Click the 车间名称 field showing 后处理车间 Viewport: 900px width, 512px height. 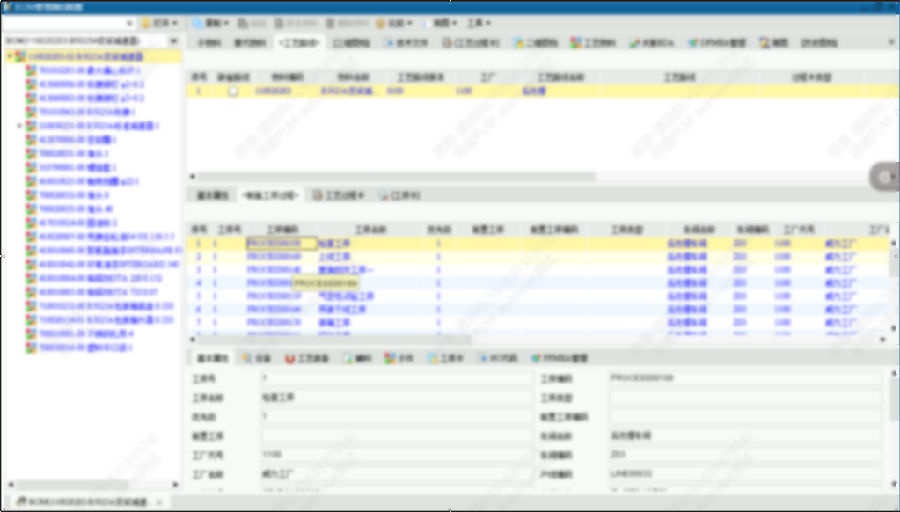(745, 436)
